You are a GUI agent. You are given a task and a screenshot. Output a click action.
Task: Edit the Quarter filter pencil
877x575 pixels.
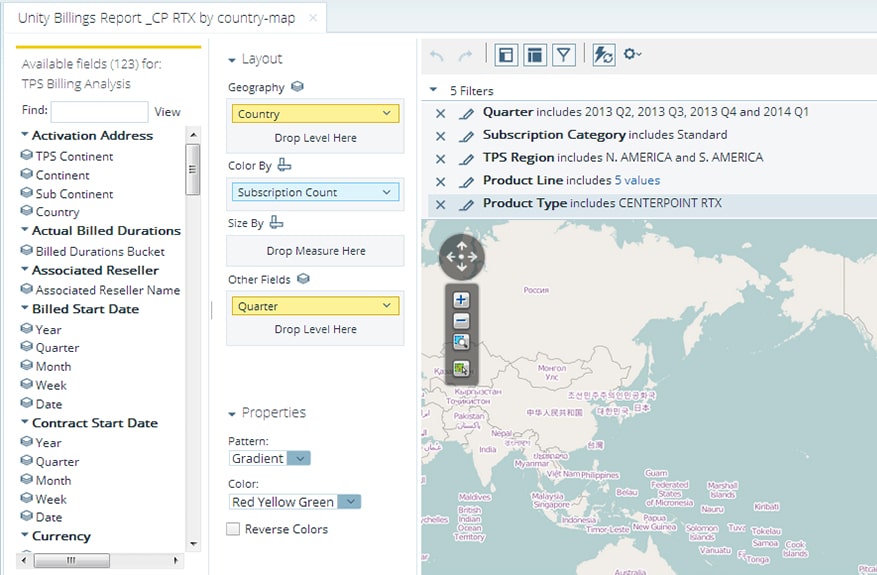point(466,114)
